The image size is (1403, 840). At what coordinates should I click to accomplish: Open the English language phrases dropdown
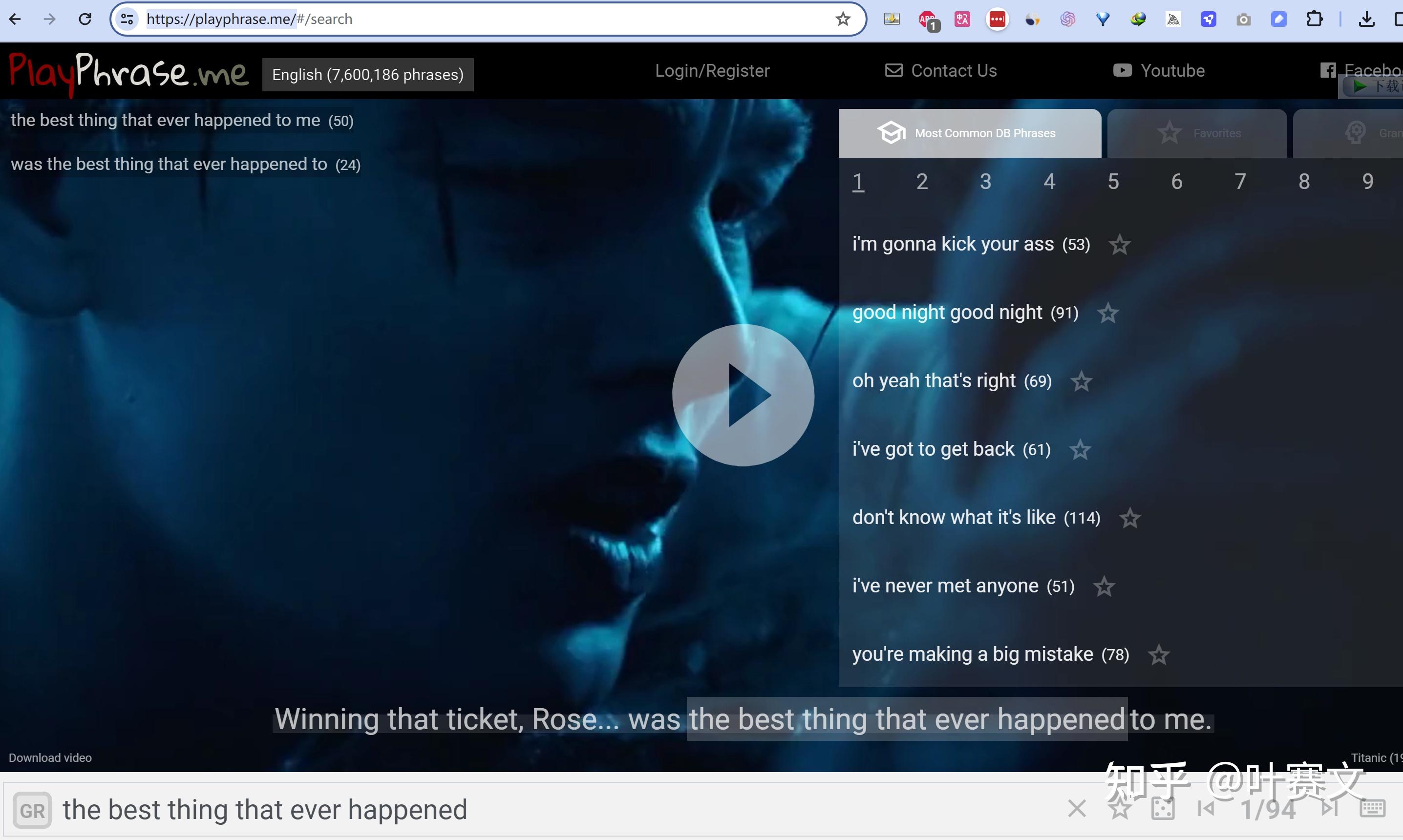[368, 75]
